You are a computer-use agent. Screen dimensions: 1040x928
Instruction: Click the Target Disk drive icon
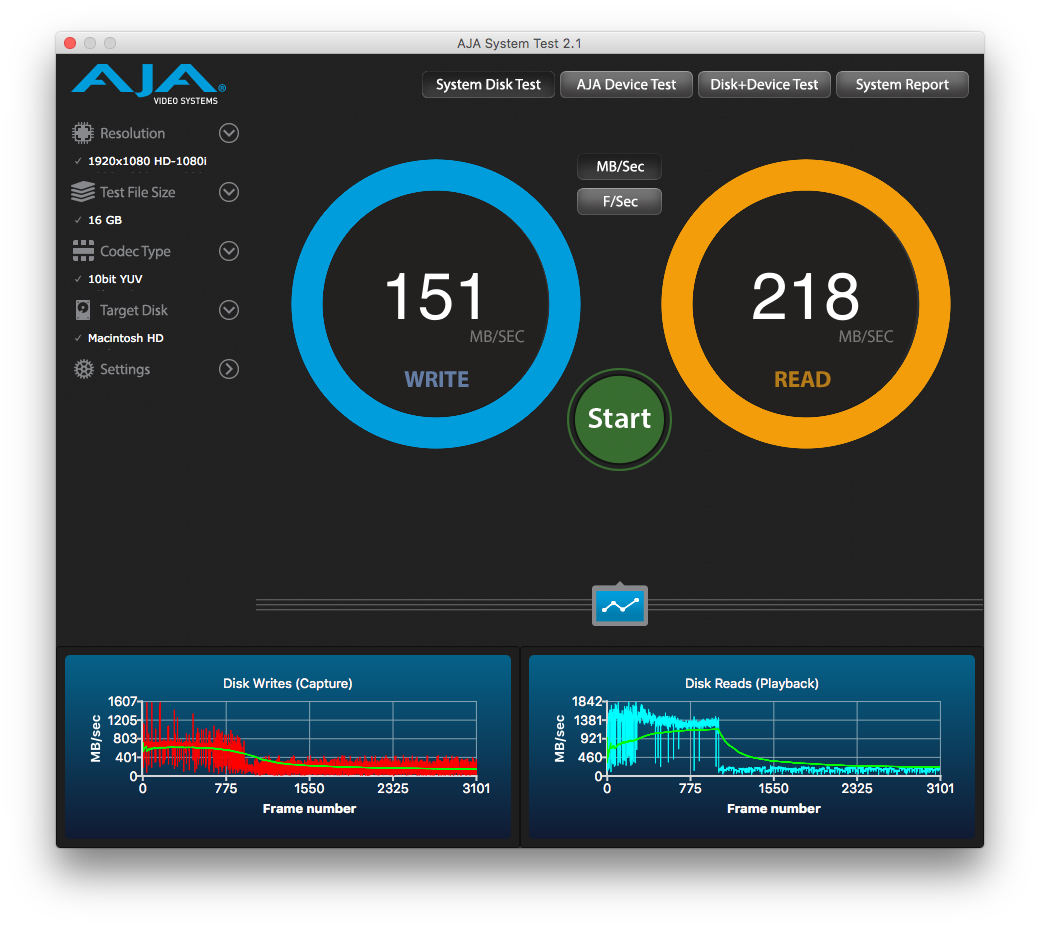(x=83, y=310)
